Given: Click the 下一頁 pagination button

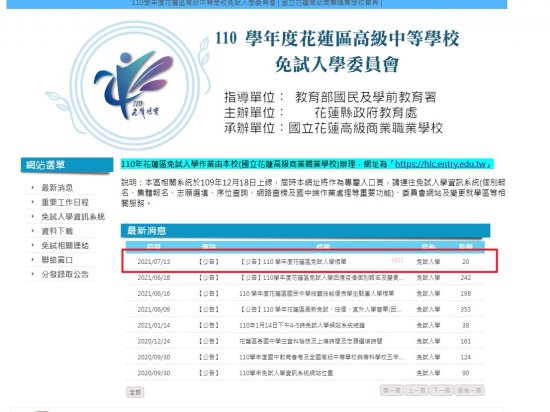Looking at the screenshot, I should point(442,390).
